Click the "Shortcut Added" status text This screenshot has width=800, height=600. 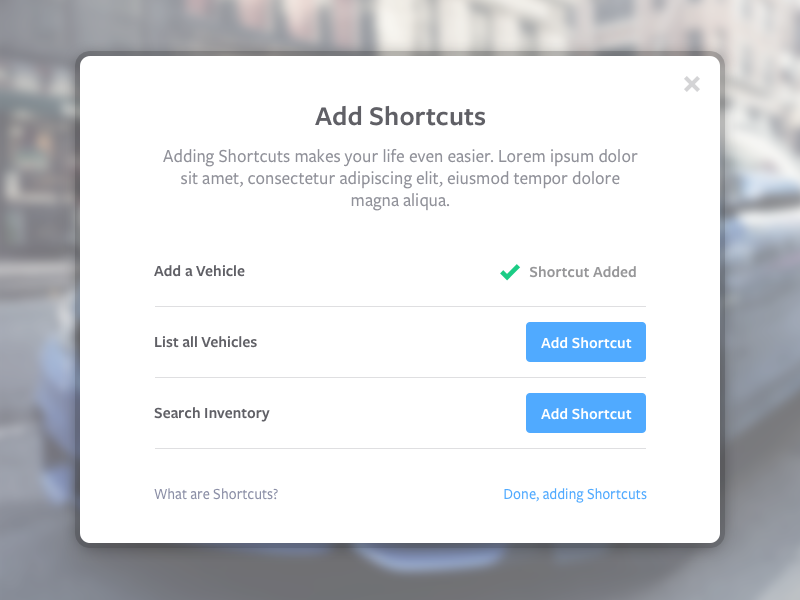point(582,272)
